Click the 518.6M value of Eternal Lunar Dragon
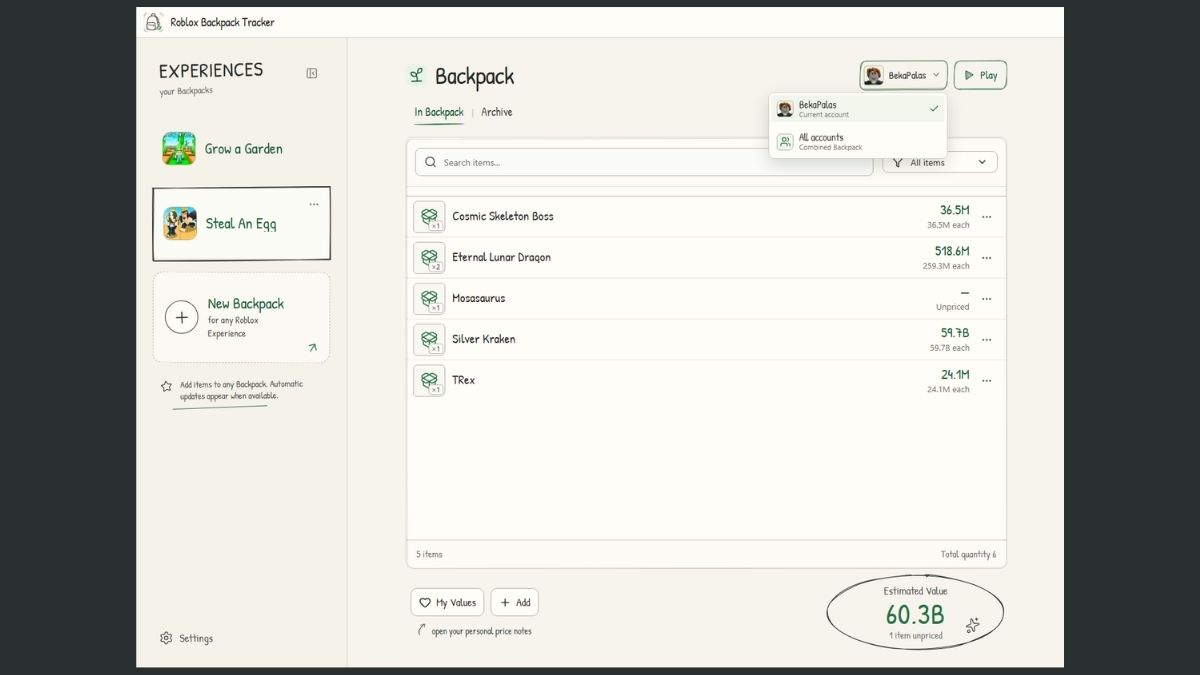1200x675 pixels. (x=952, y=251)
